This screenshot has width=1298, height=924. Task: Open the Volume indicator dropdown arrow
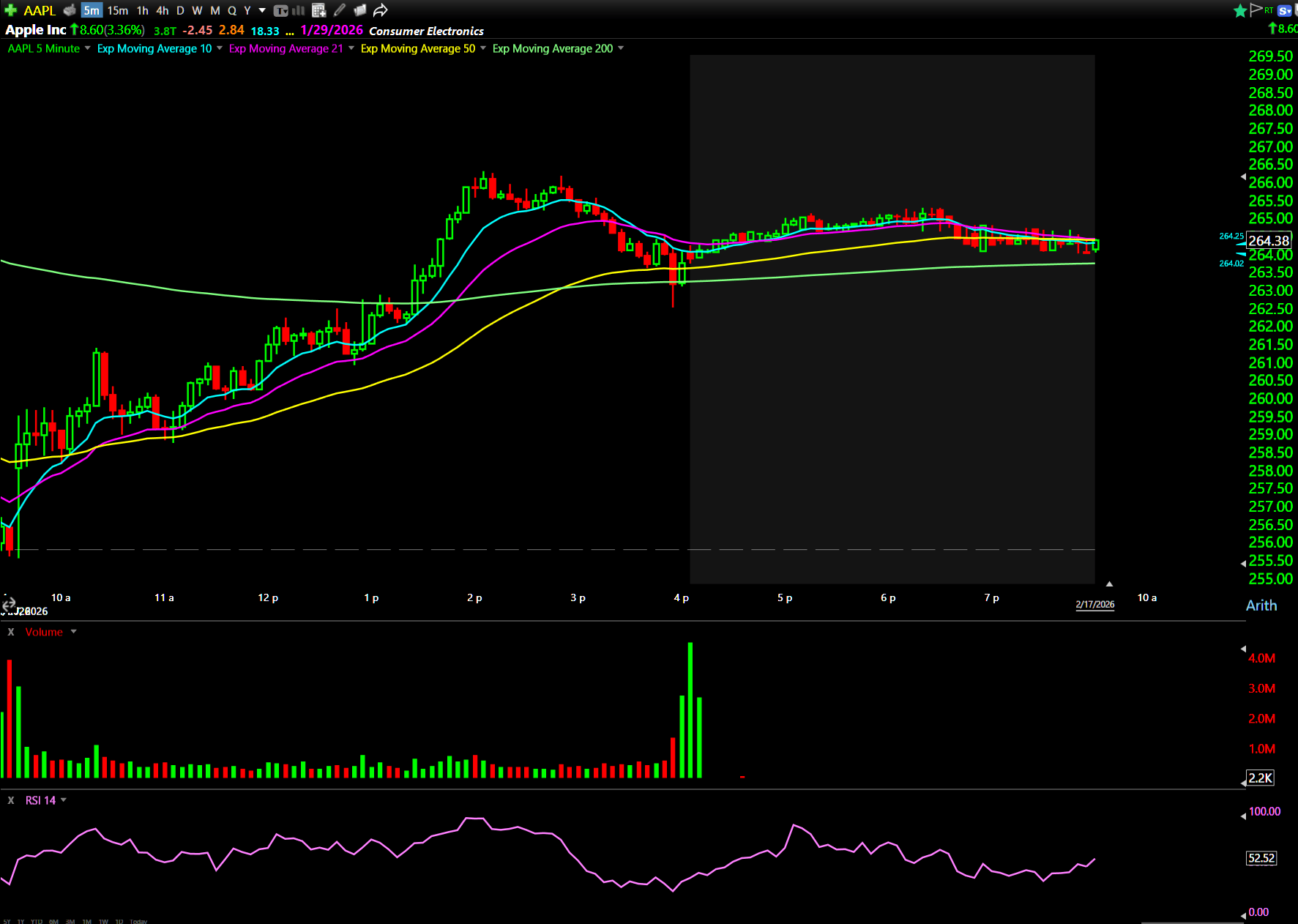pyautogui.click(x=73, y=632)
